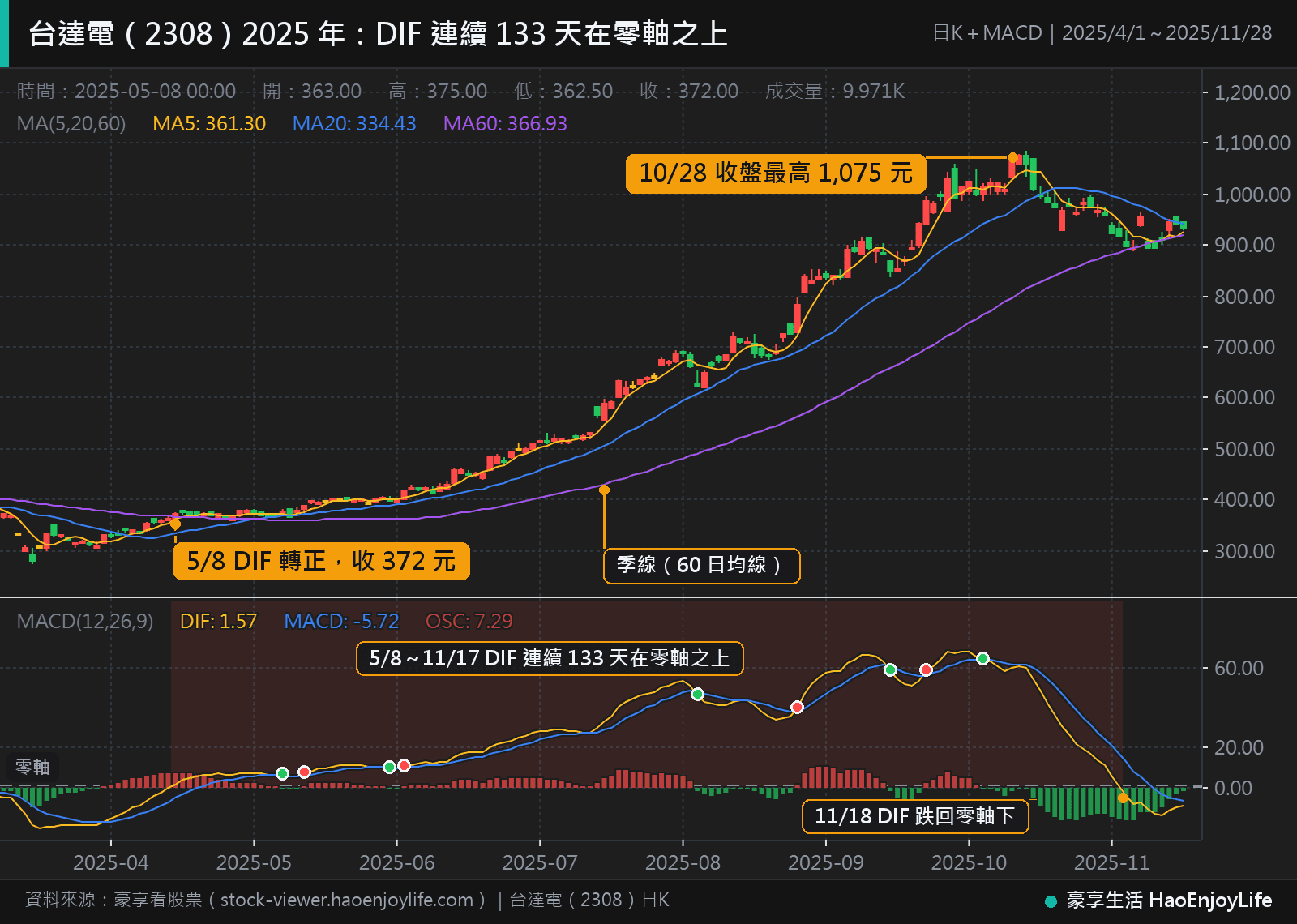Click the '5/8～11/17 DIF 連續 133 天在零軸之上' label

click(x=550, y=658)
